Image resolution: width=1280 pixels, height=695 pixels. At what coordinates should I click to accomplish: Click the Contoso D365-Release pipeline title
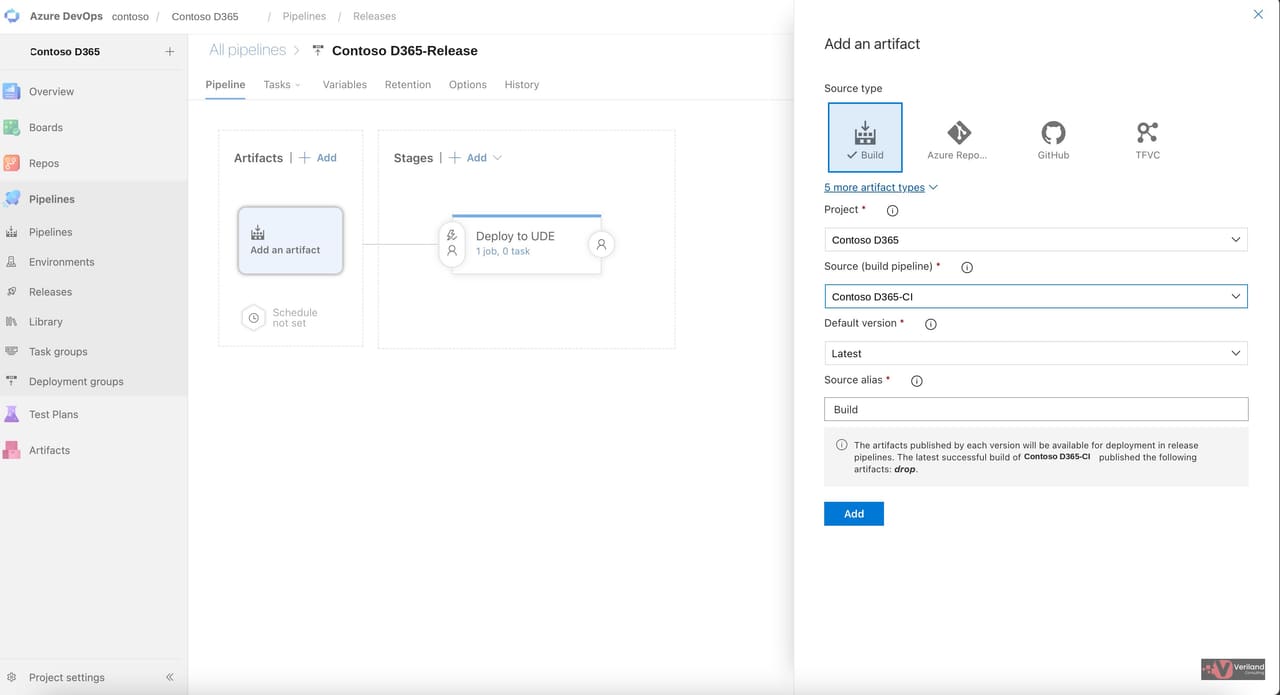[405, 50]
